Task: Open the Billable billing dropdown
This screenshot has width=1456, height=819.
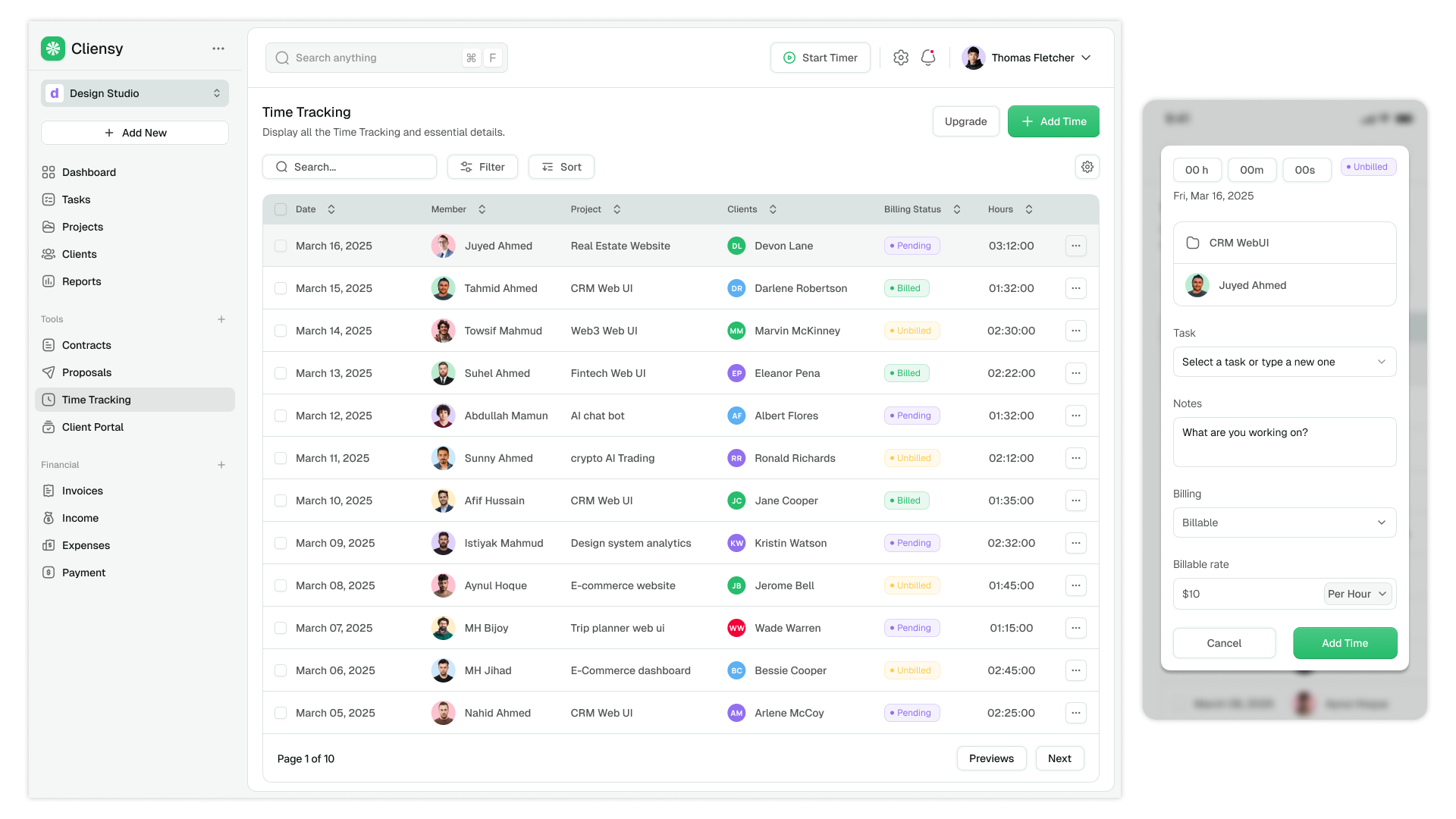Action: tap(1285, 522)
